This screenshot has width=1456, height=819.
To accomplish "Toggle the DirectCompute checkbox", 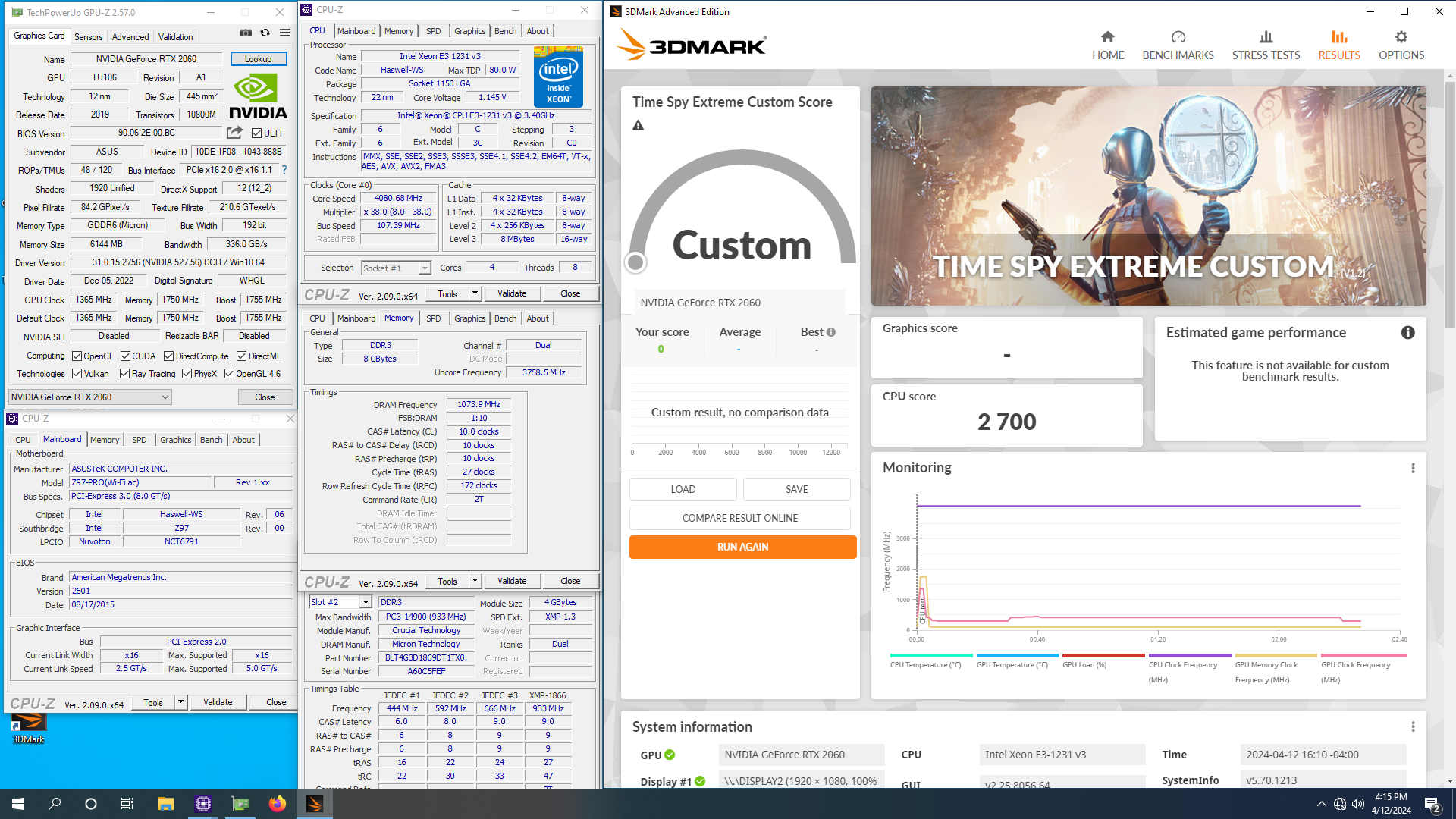I will [x=169, y=356].
